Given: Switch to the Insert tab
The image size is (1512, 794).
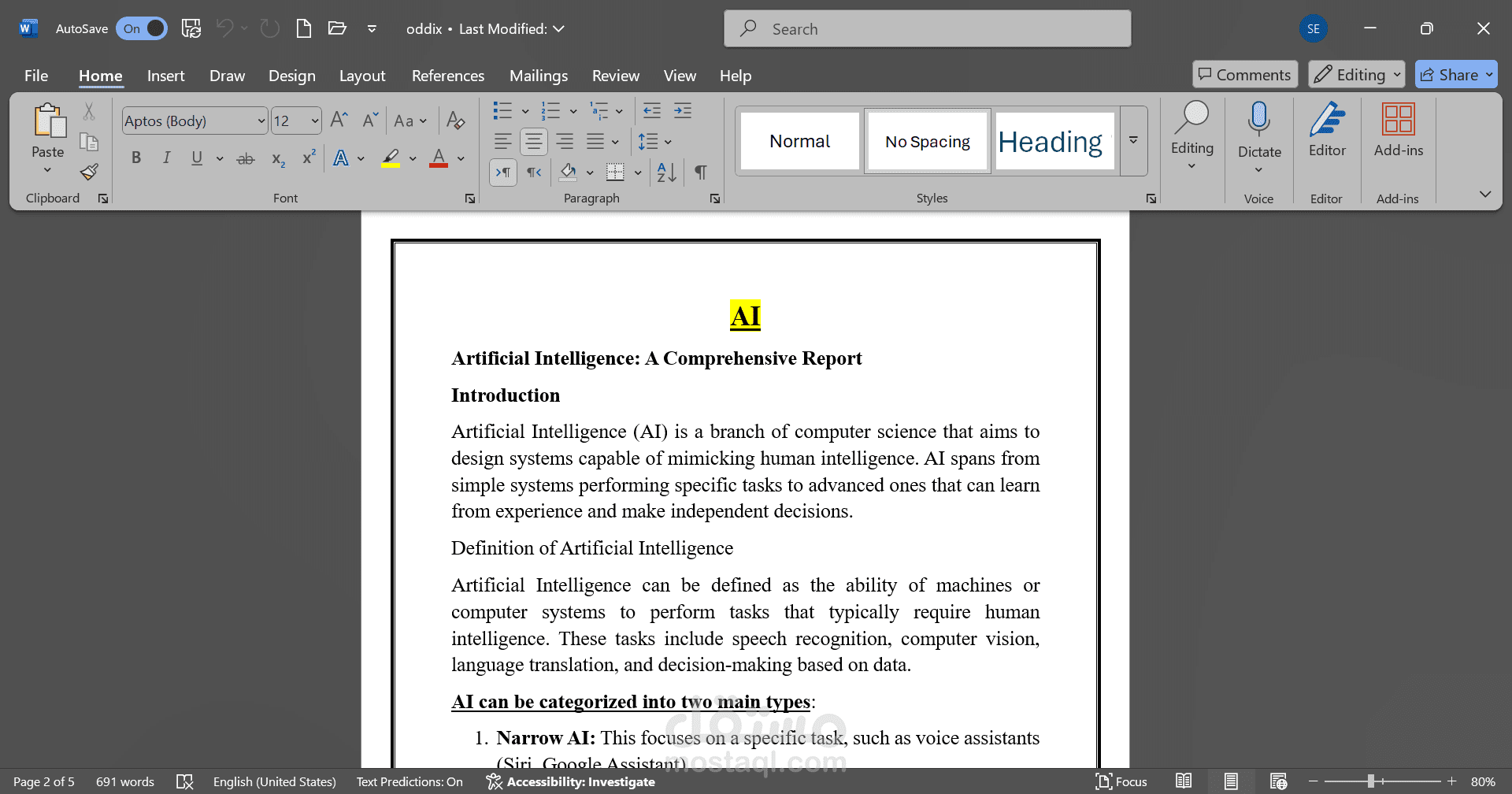Looking at the screenshot, I should click(165, 76).
